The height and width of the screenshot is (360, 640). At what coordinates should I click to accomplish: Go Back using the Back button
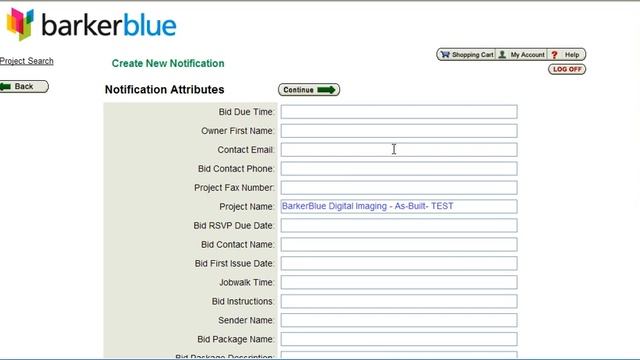pyautogui.click(x=24, y=87)
